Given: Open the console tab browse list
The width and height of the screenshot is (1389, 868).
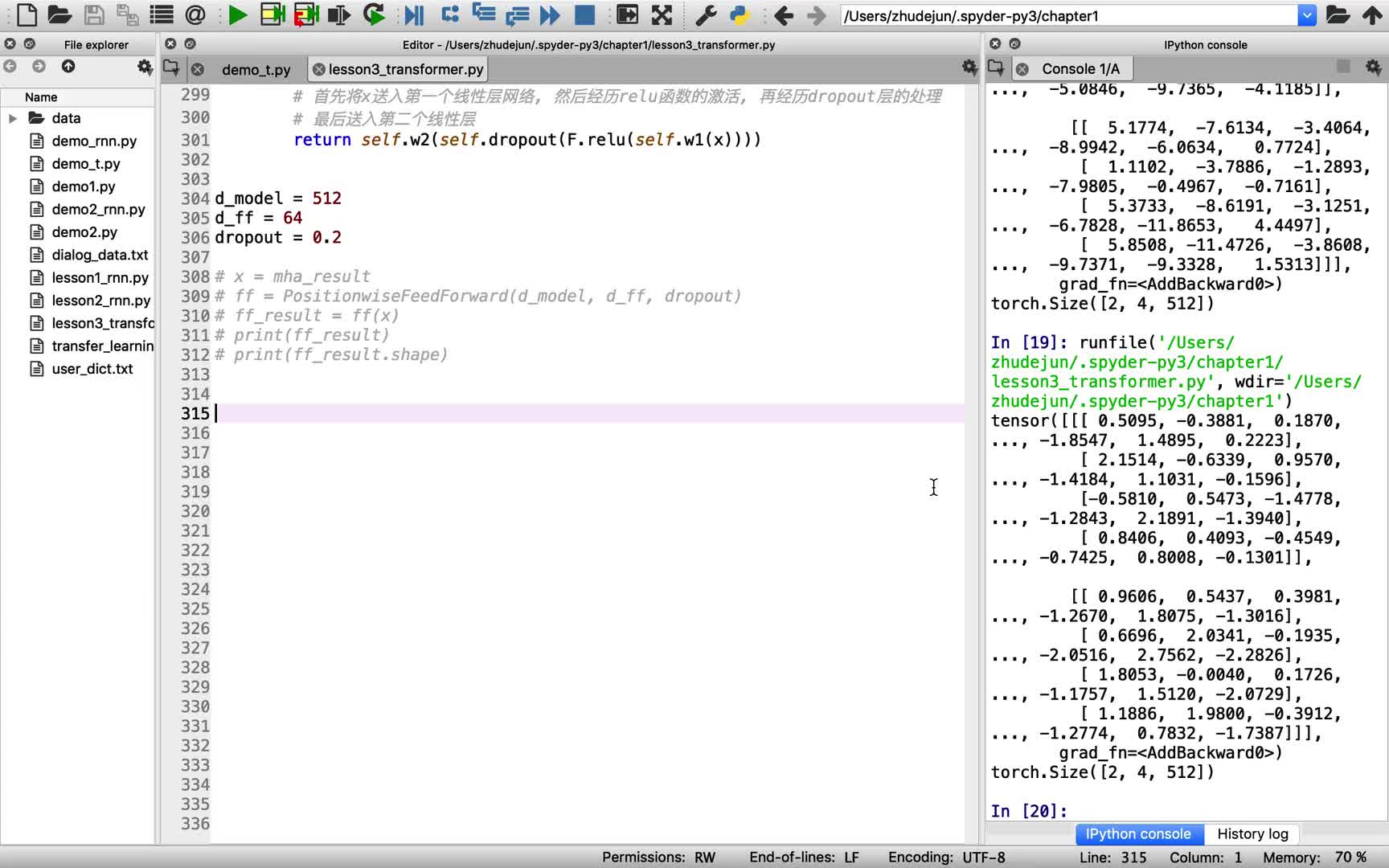Looking at the screenshot, I should pos(996,68).
